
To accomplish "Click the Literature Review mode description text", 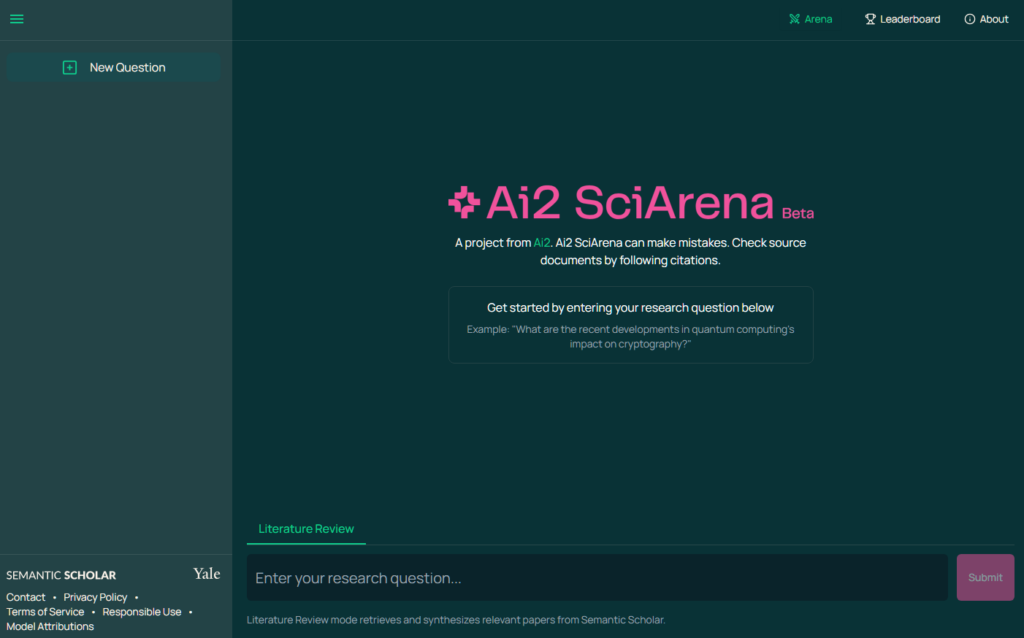I will click(x=456, y=620).
